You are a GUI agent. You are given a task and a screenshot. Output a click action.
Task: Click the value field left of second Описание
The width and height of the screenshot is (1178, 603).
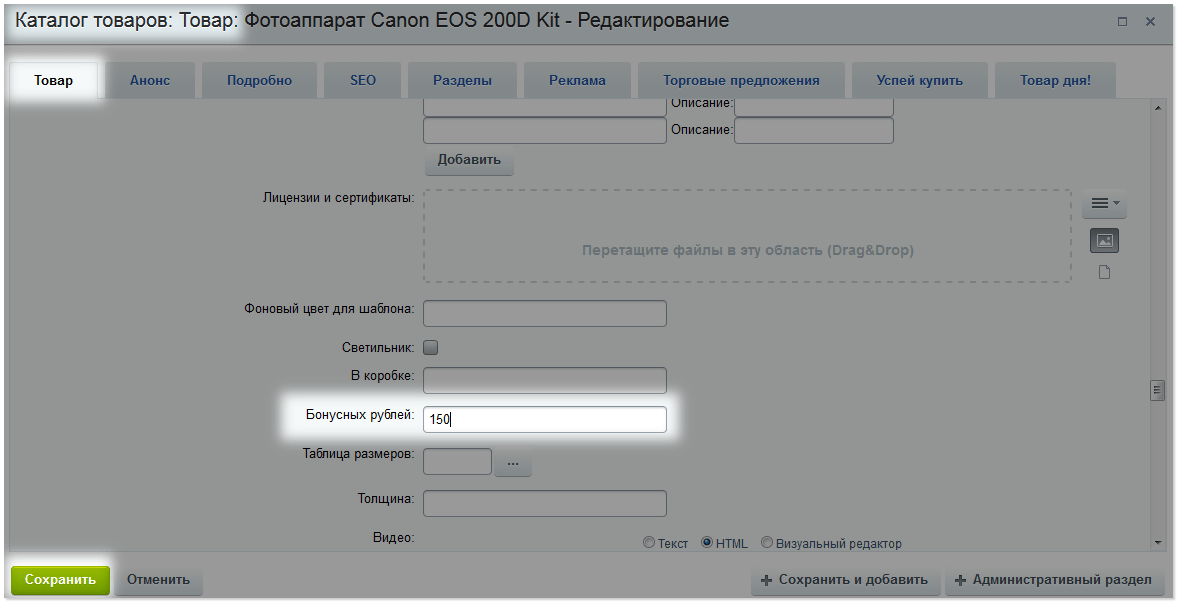point(545,130)
